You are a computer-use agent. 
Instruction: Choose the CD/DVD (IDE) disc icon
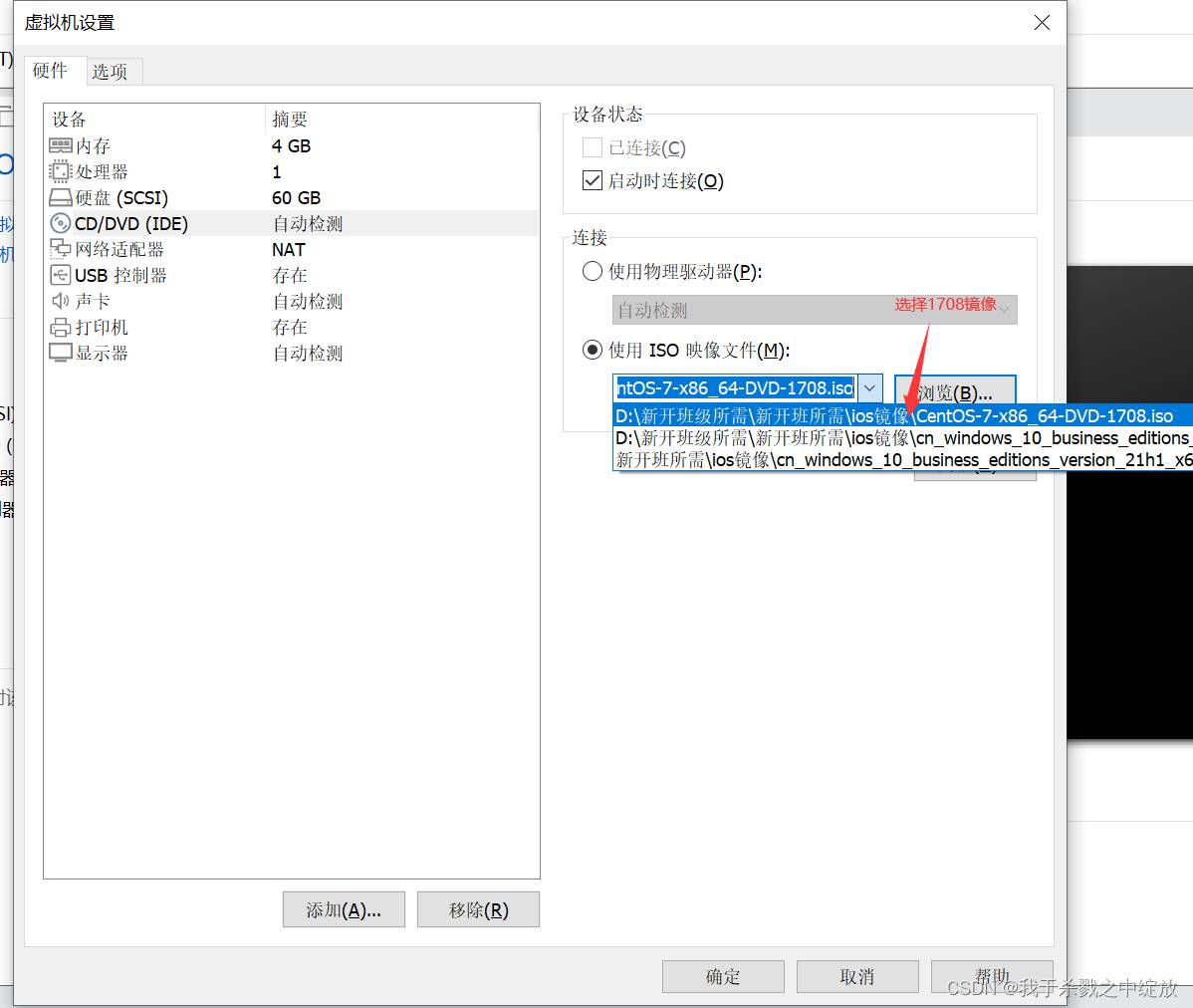click(61, 224)
